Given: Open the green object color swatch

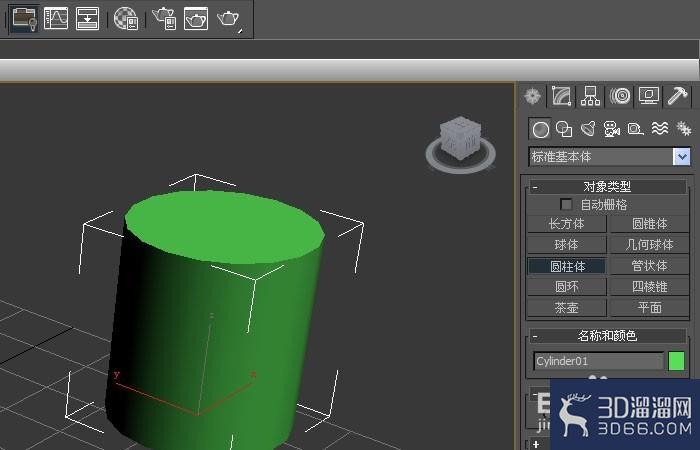Looking at the screenshot, I should (676, 361).
